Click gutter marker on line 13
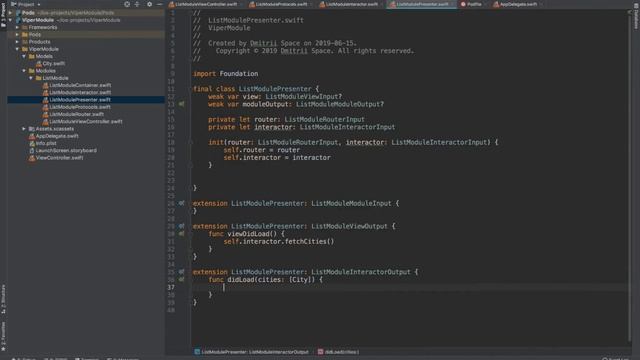640x360 pixels. pos(181,104)
